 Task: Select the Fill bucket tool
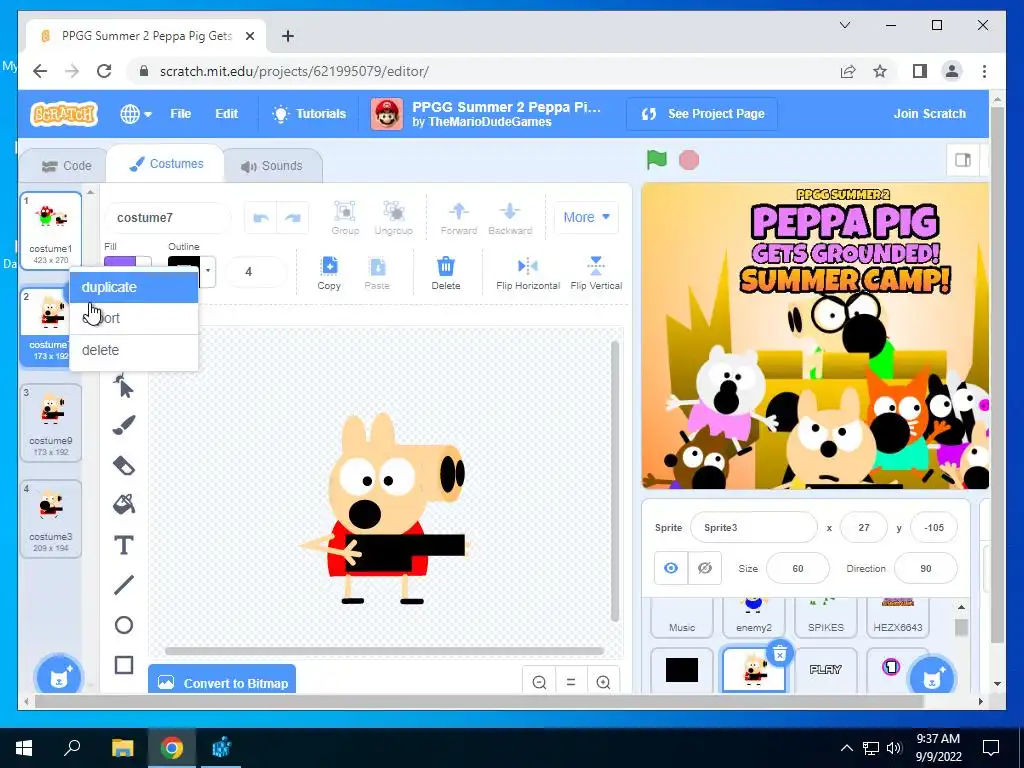pos(123,504)
